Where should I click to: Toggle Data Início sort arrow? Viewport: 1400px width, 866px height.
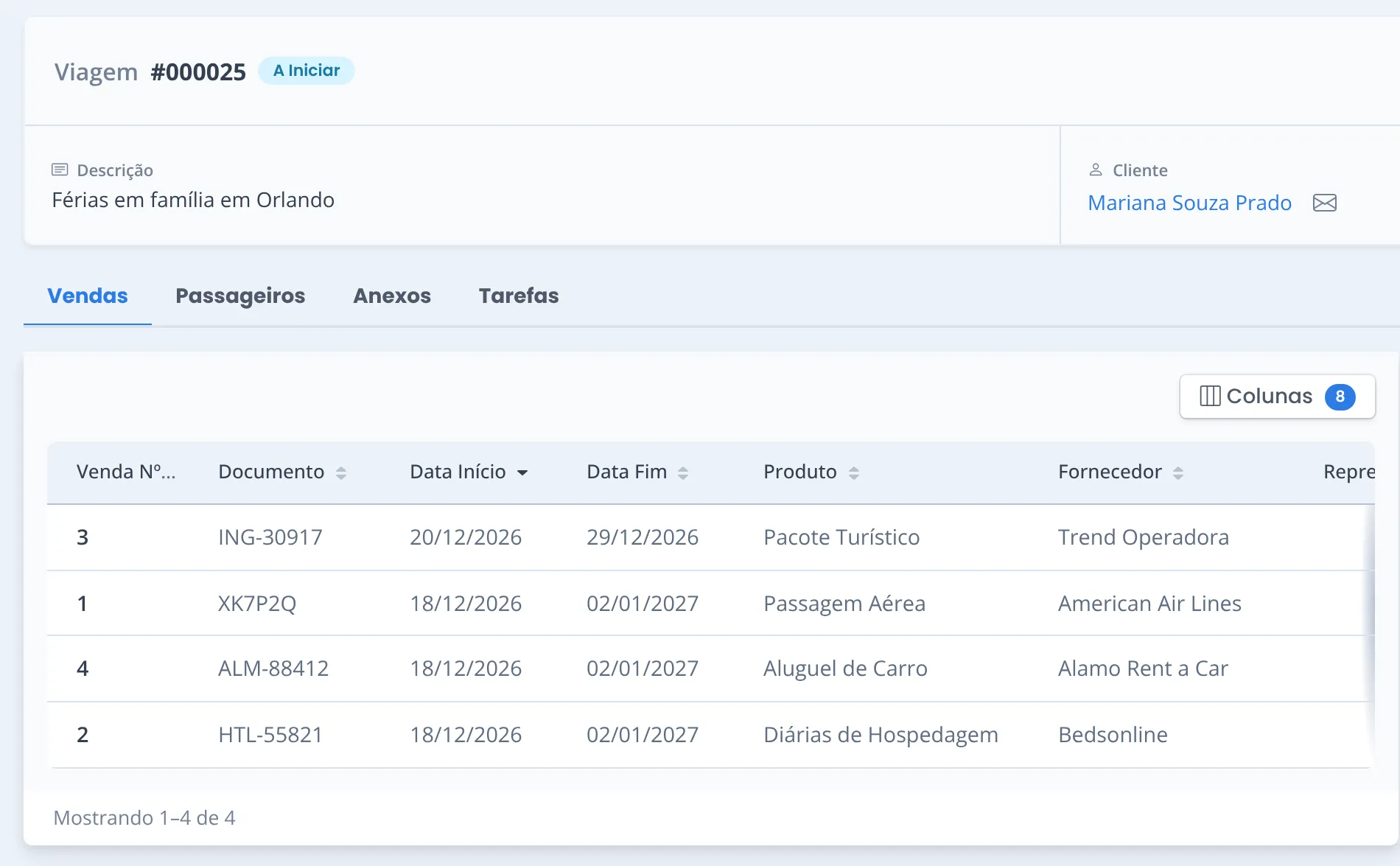point(522,473)
